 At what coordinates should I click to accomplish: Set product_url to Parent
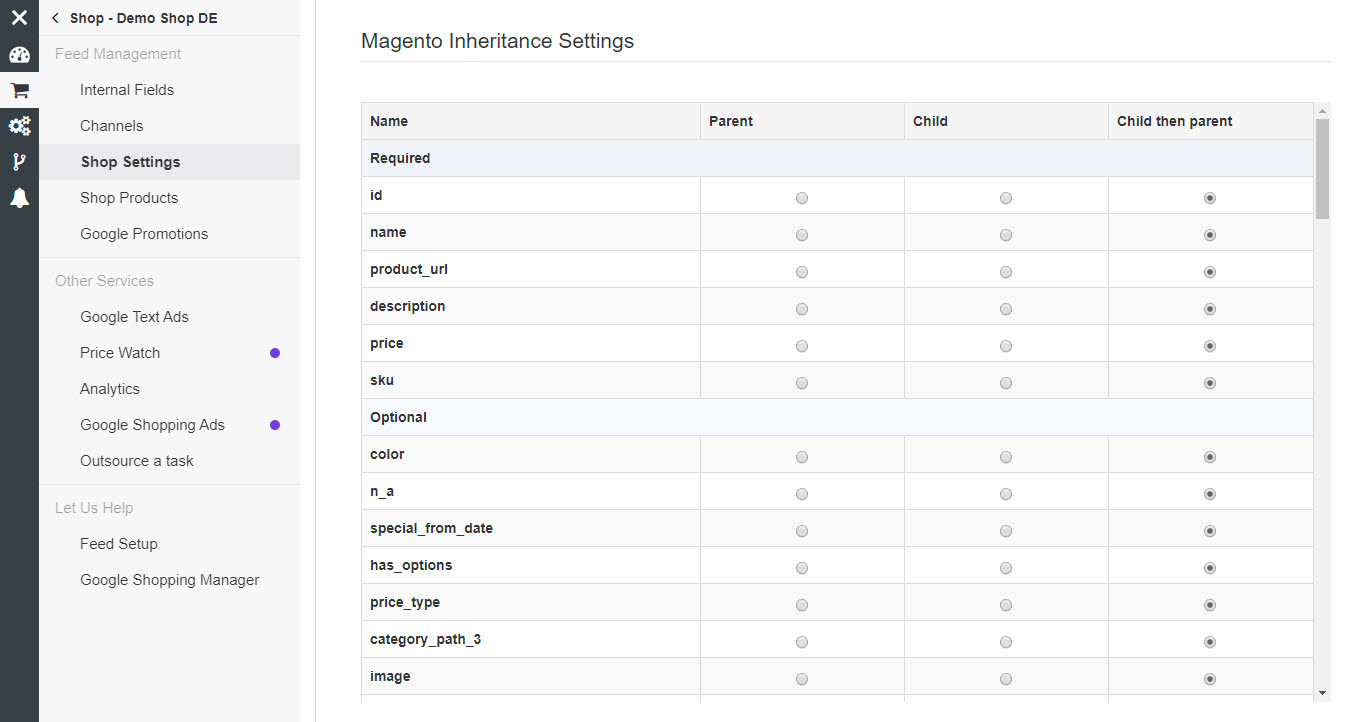point(802,272)
